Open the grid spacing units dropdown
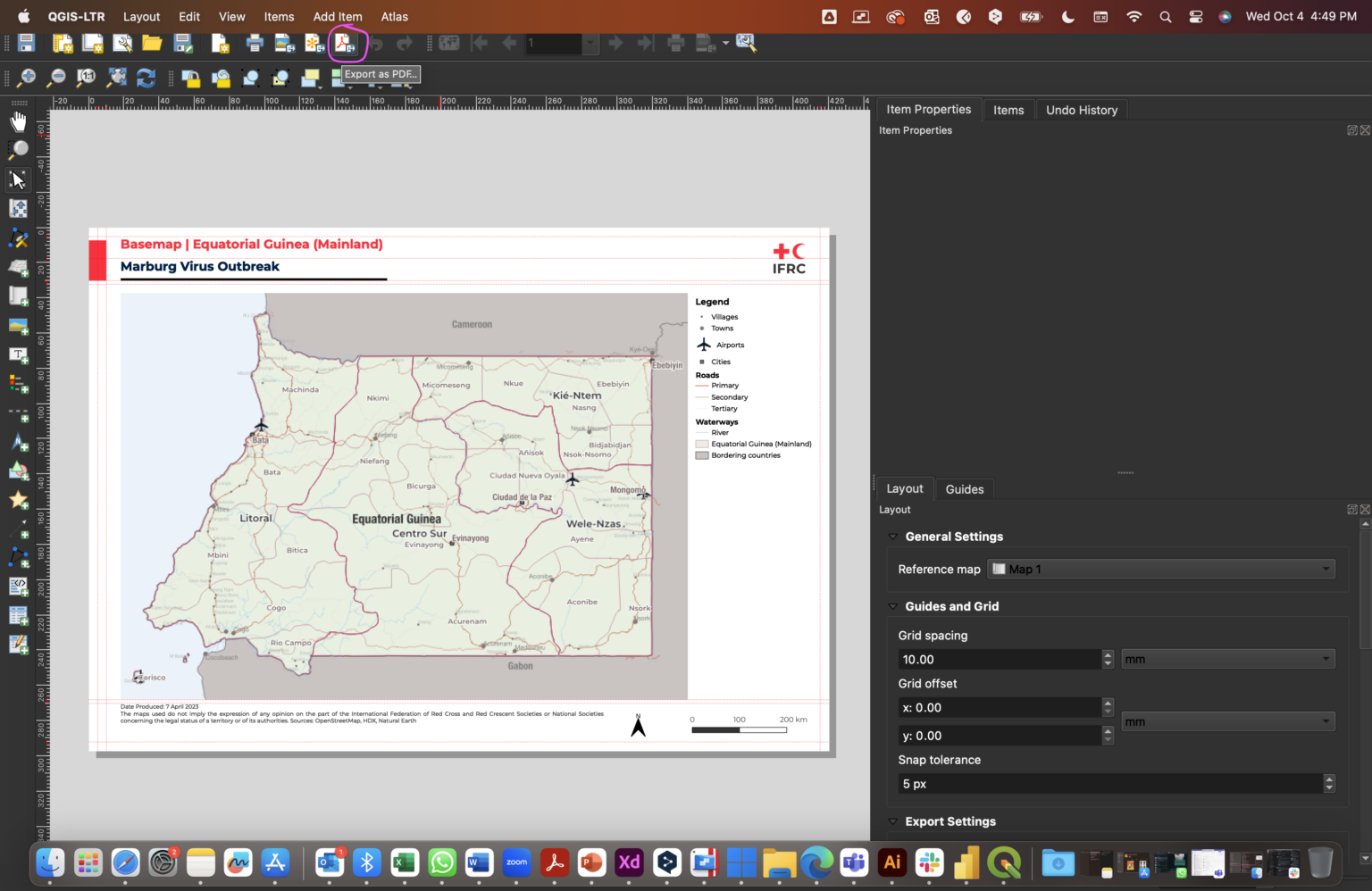1372x891 pixels. (1228, 659)
